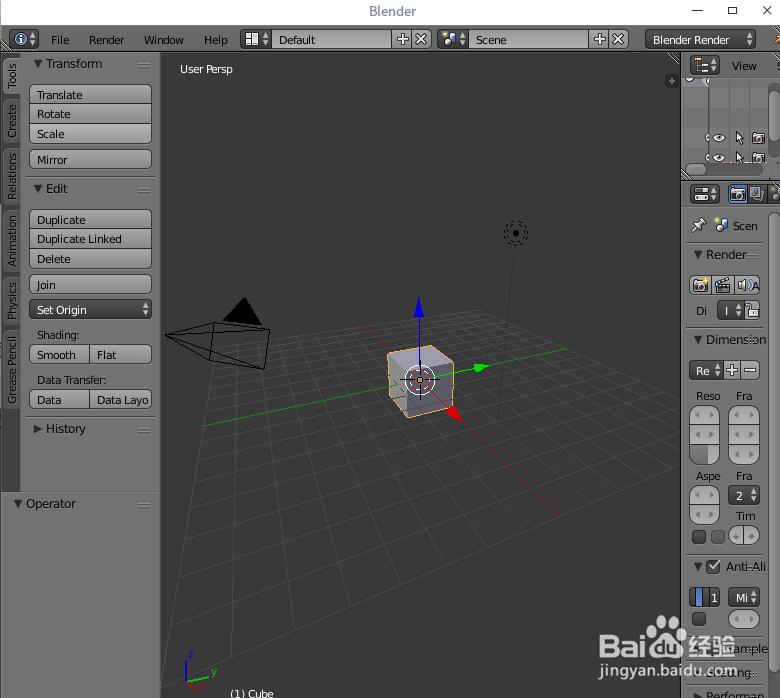Select the Render properties camera tab
The image size is (780, 698).
click(737, 194)
